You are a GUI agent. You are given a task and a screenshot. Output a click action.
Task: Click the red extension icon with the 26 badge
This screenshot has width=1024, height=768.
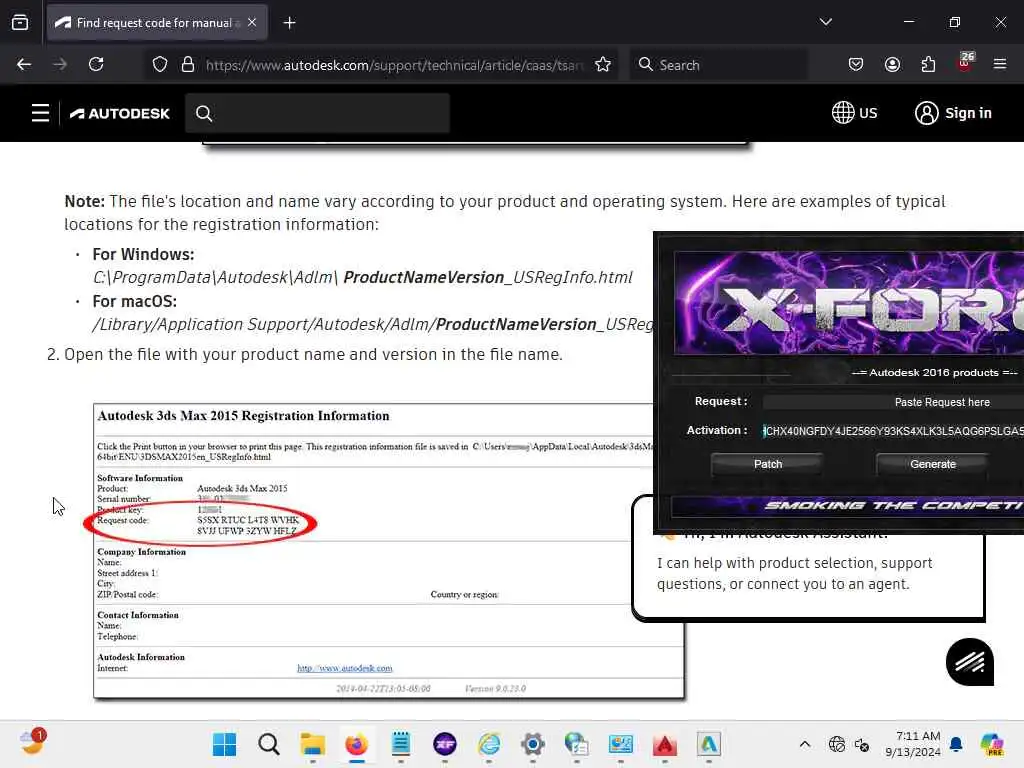[x=965, y=63]
